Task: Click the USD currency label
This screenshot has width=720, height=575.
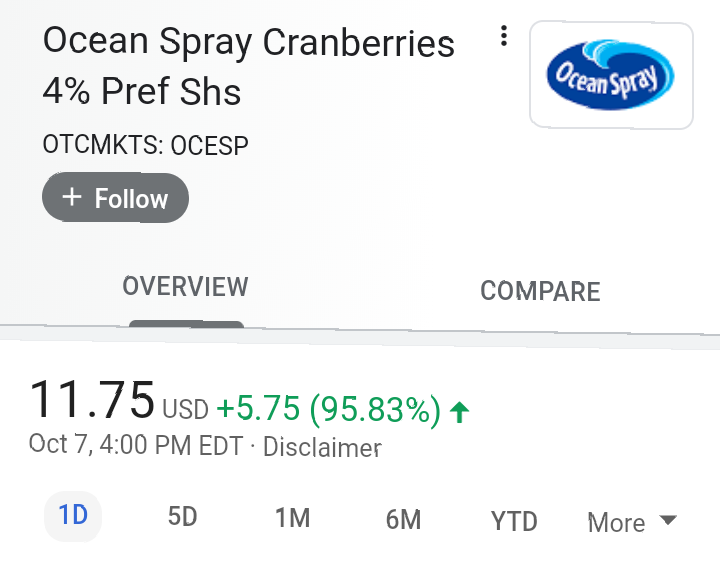Action: pyautogui.click(x=186, y=409)
